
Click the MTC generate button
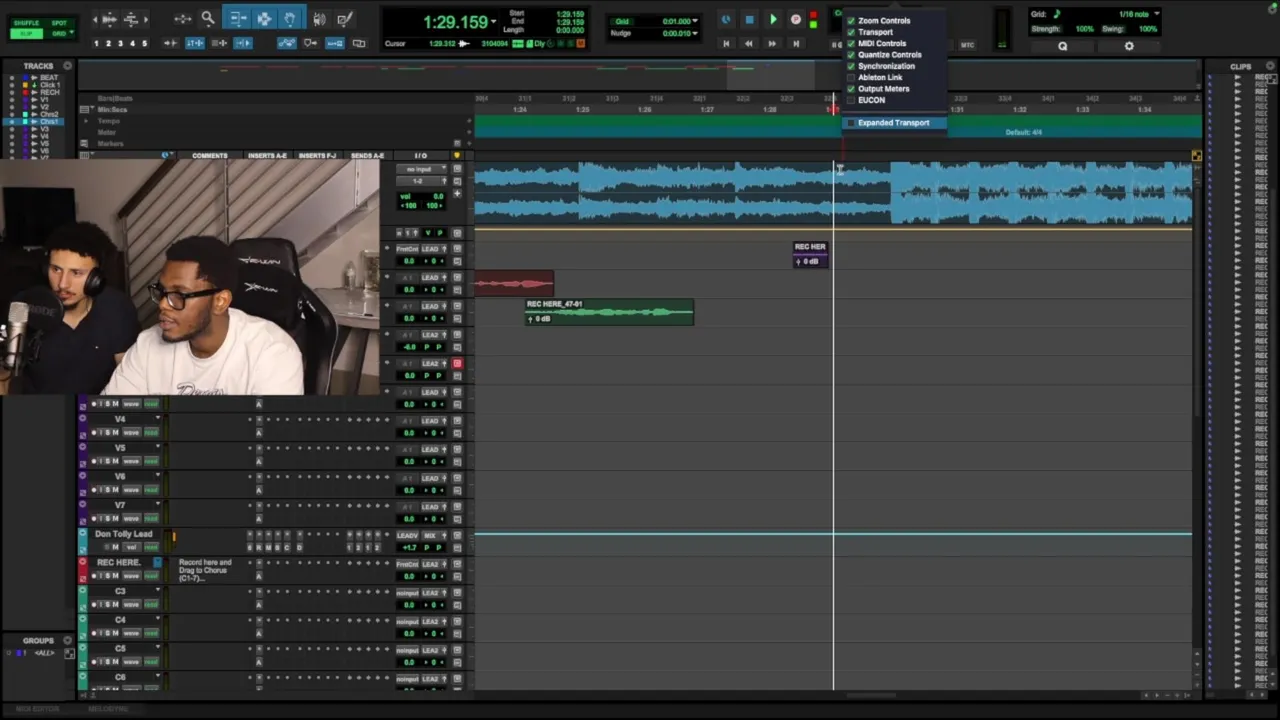pos(967,45)
